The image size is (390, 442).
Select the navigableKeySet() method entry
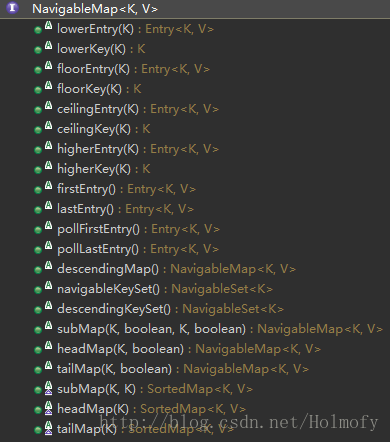click(x=165, y=289)
